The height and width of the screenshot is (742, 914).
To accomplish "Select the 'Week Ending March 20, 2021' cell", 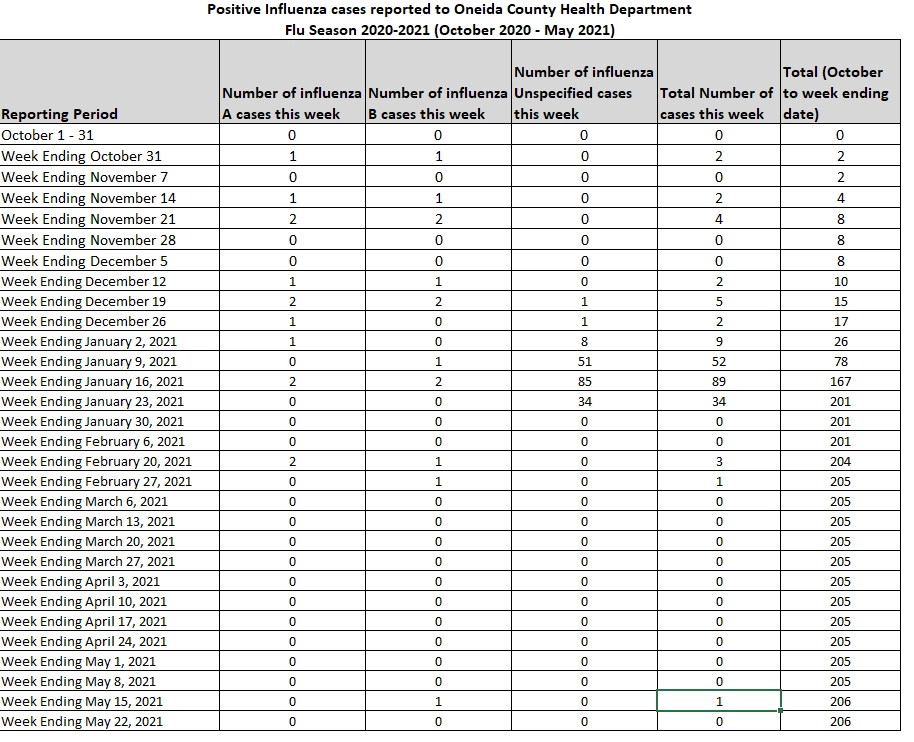I will tap(110, 541).
